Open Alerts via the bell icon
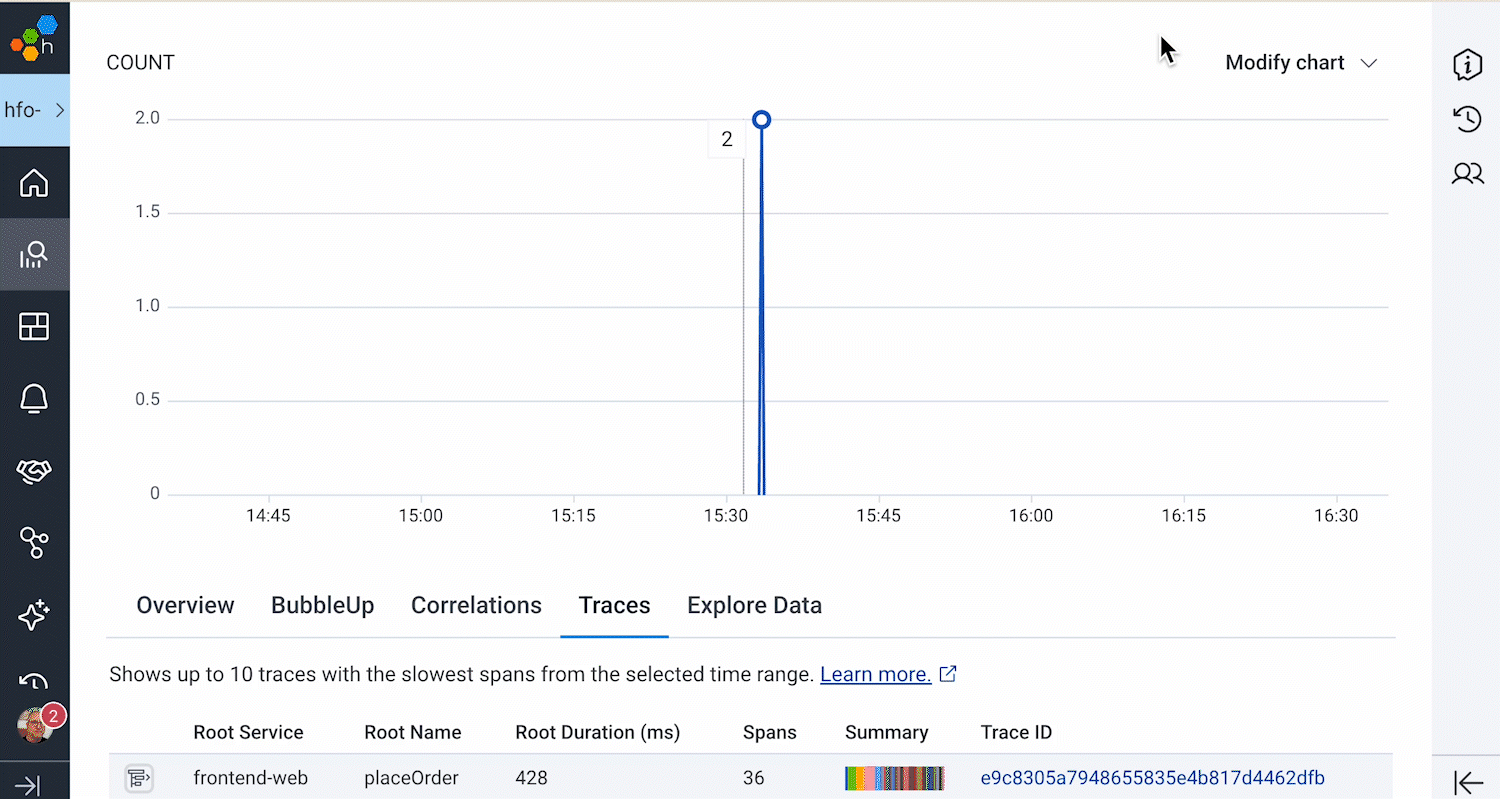1500x799 pixels. [x=34, y=398]
